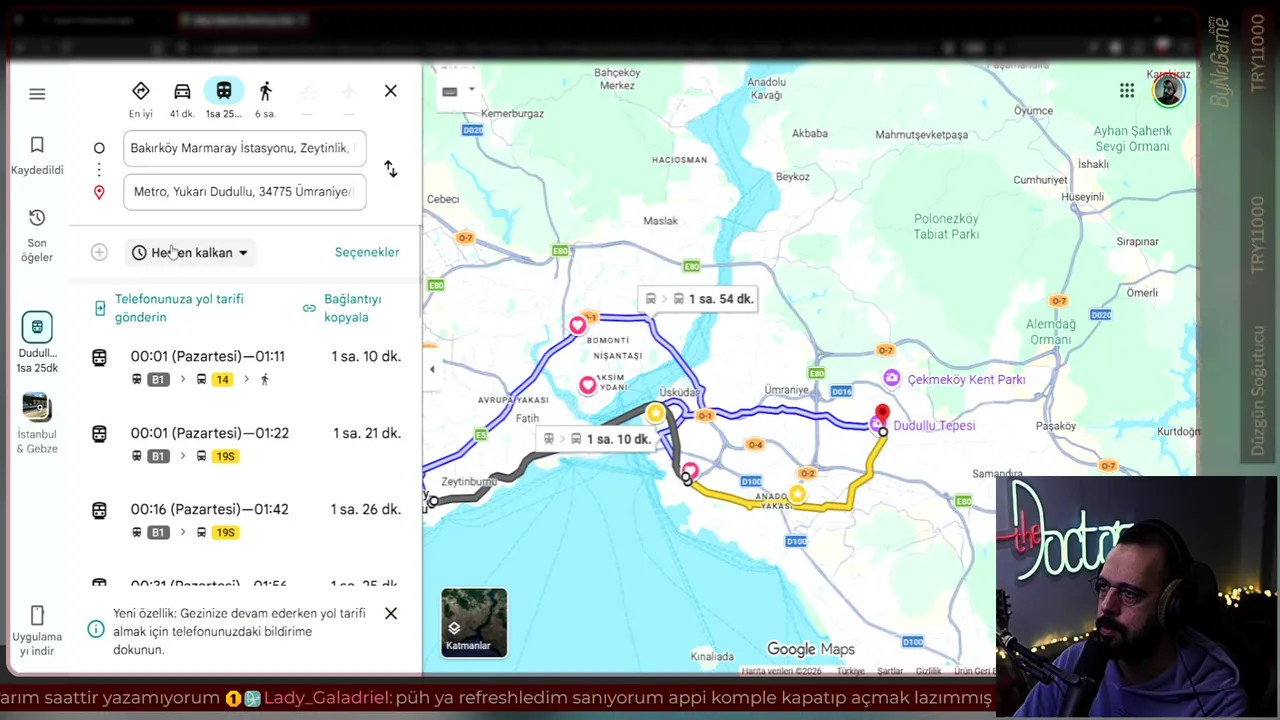Click the Dudullu Tepesi map label
The width and height of the screenshot is (1280, 720).
coord(934,425)
